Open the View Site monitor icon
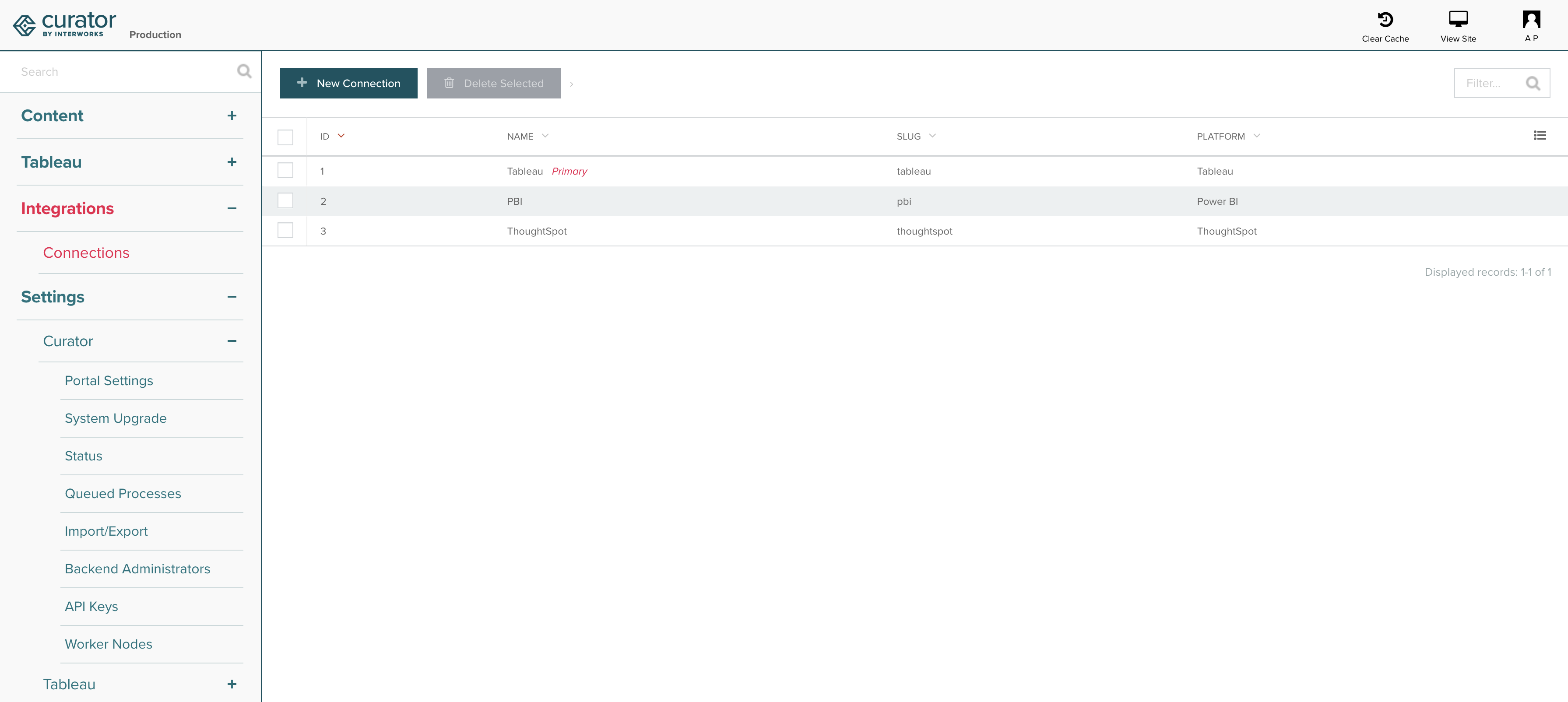1568x702 pixels. [1458, 19]
